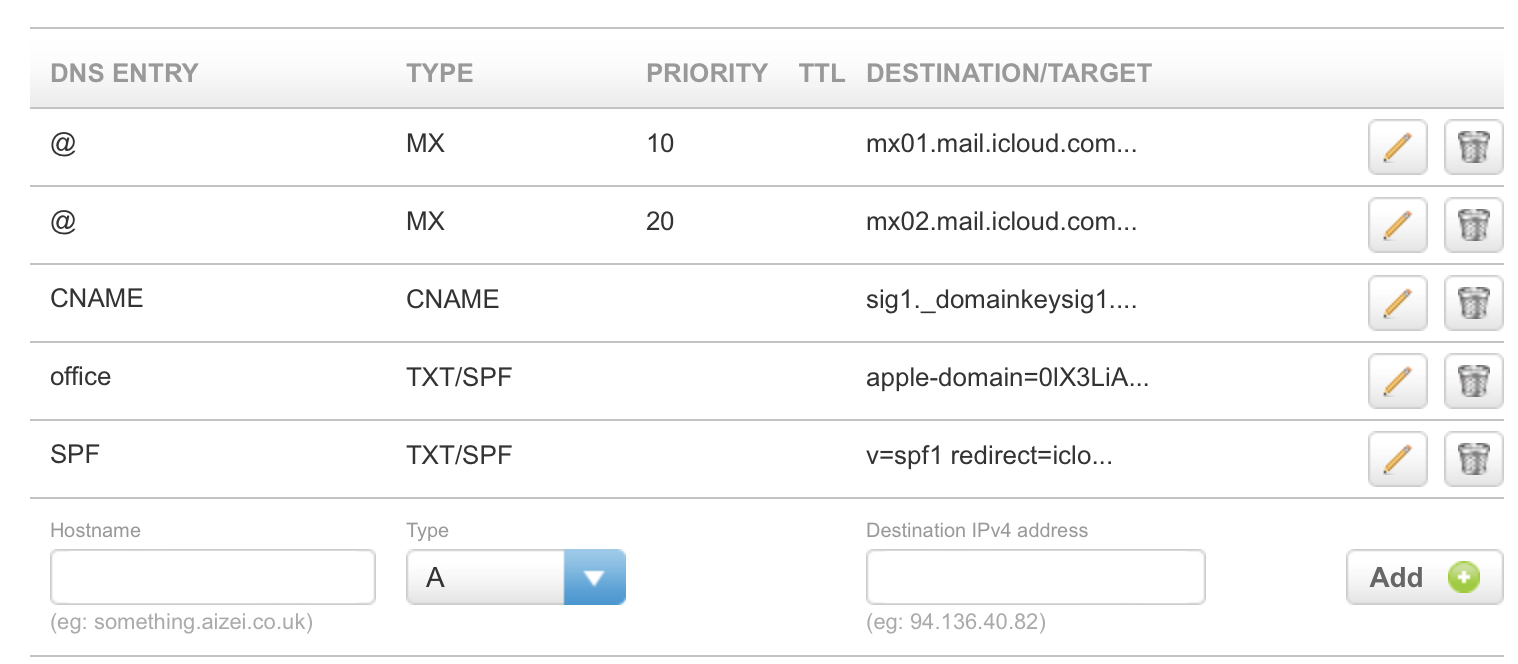Viewport: 1518px width, 664px height.
Task: Delete the mx02.mail.icloud.com MX record
Action: point(1473,224)
